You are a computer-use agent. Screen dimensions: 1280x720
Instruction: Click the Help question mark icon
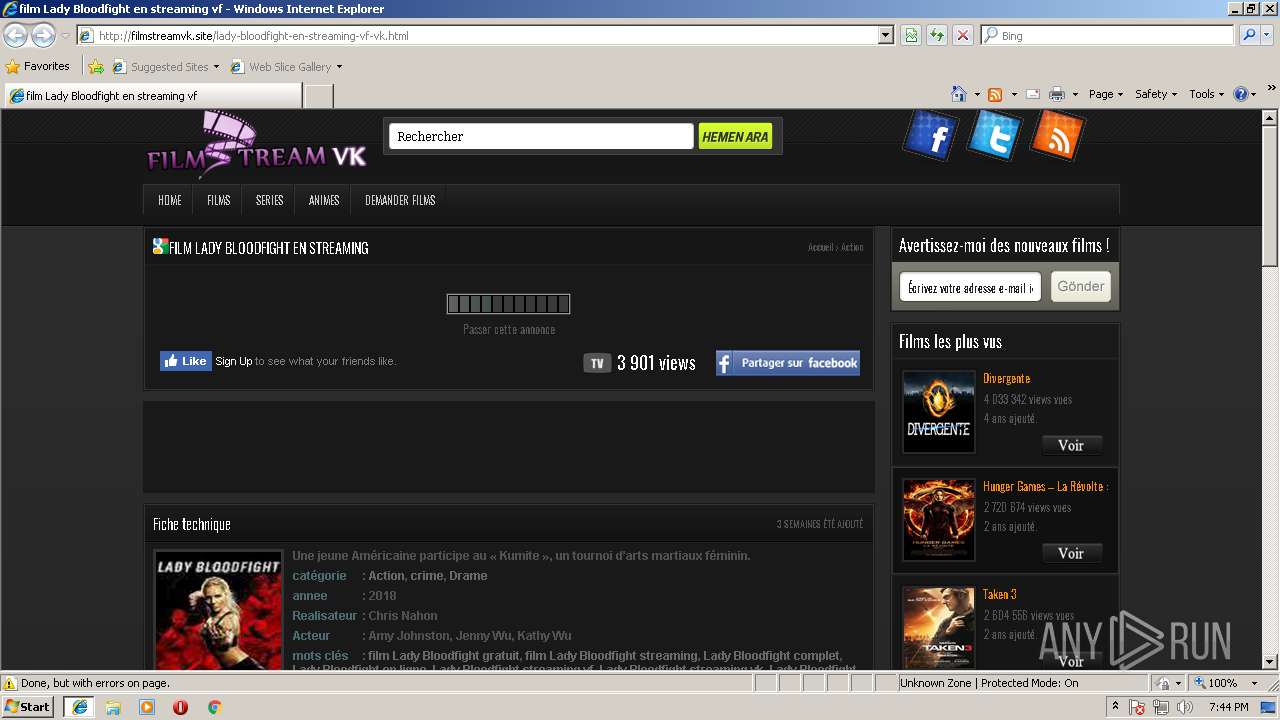pos(1241,94)
